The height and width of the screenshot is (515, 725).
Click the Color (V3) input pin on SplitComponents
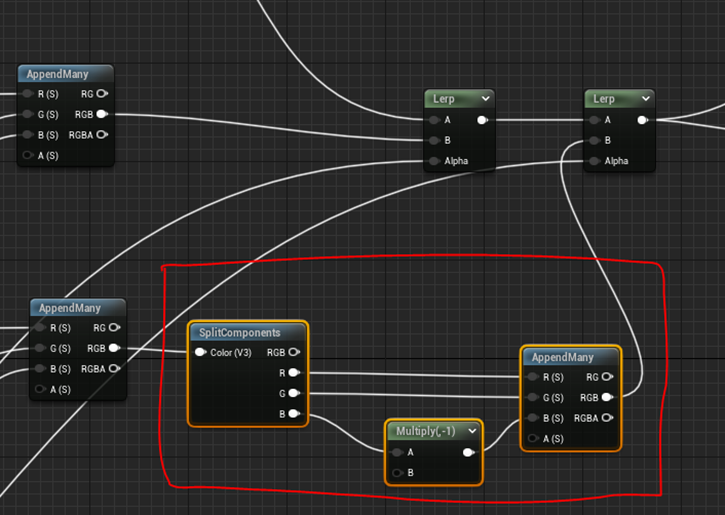click(x=200, y=352)
